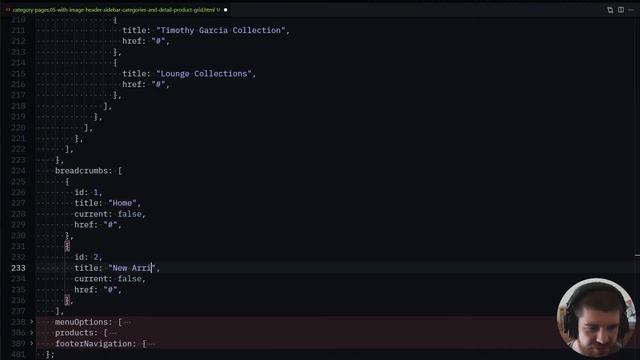
Task: Expand the folded footerNavigation block arrow
Action: [x=32, y=343]
